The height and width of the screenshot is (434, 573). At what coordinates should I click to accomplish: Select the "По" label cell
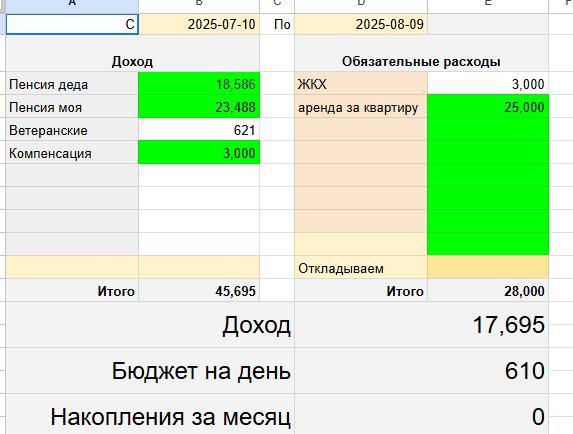pos(277,24)
